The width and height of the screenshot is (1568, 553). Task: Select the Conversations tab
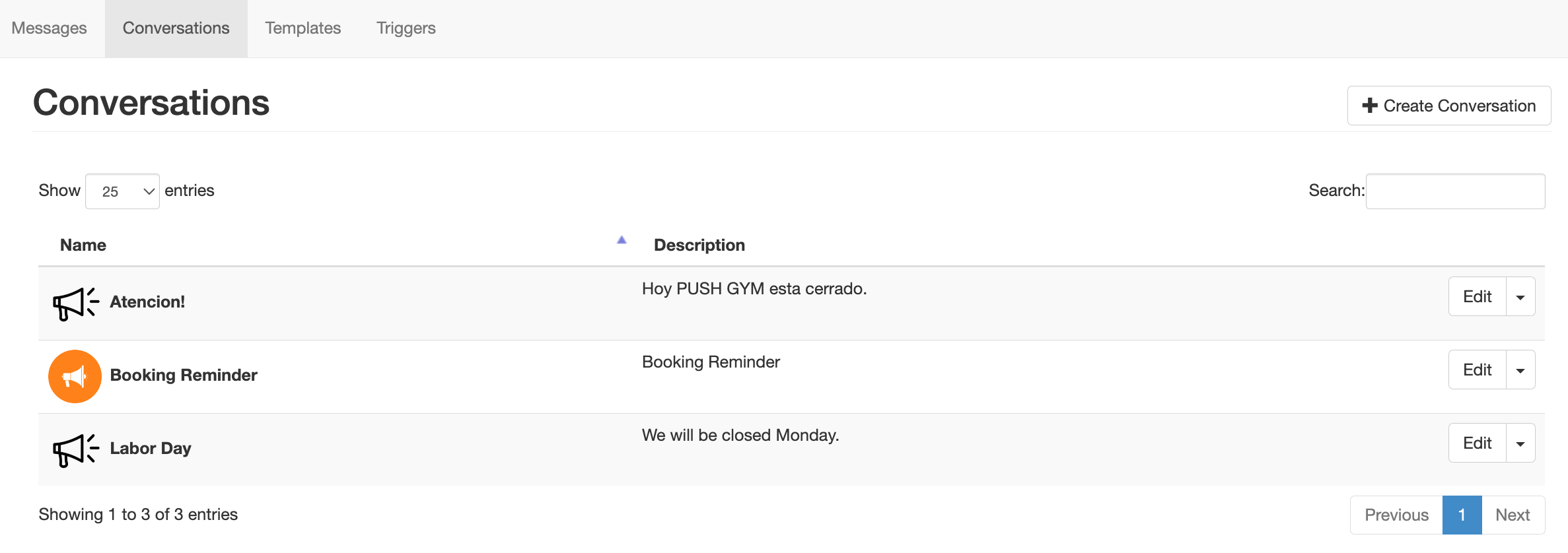pos(176,28)
